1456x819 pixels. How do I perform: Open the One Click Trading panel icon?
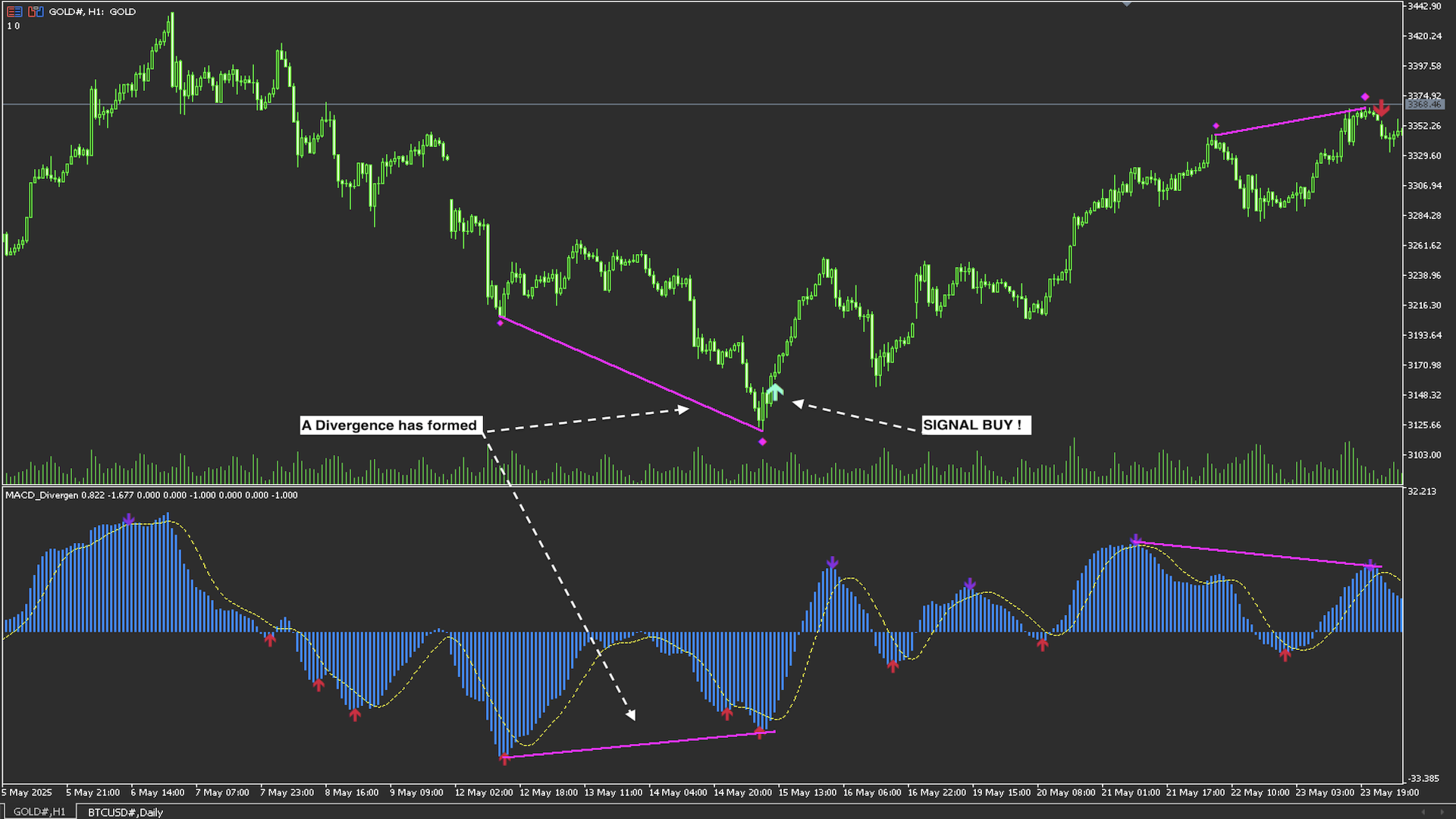point(14,11)
